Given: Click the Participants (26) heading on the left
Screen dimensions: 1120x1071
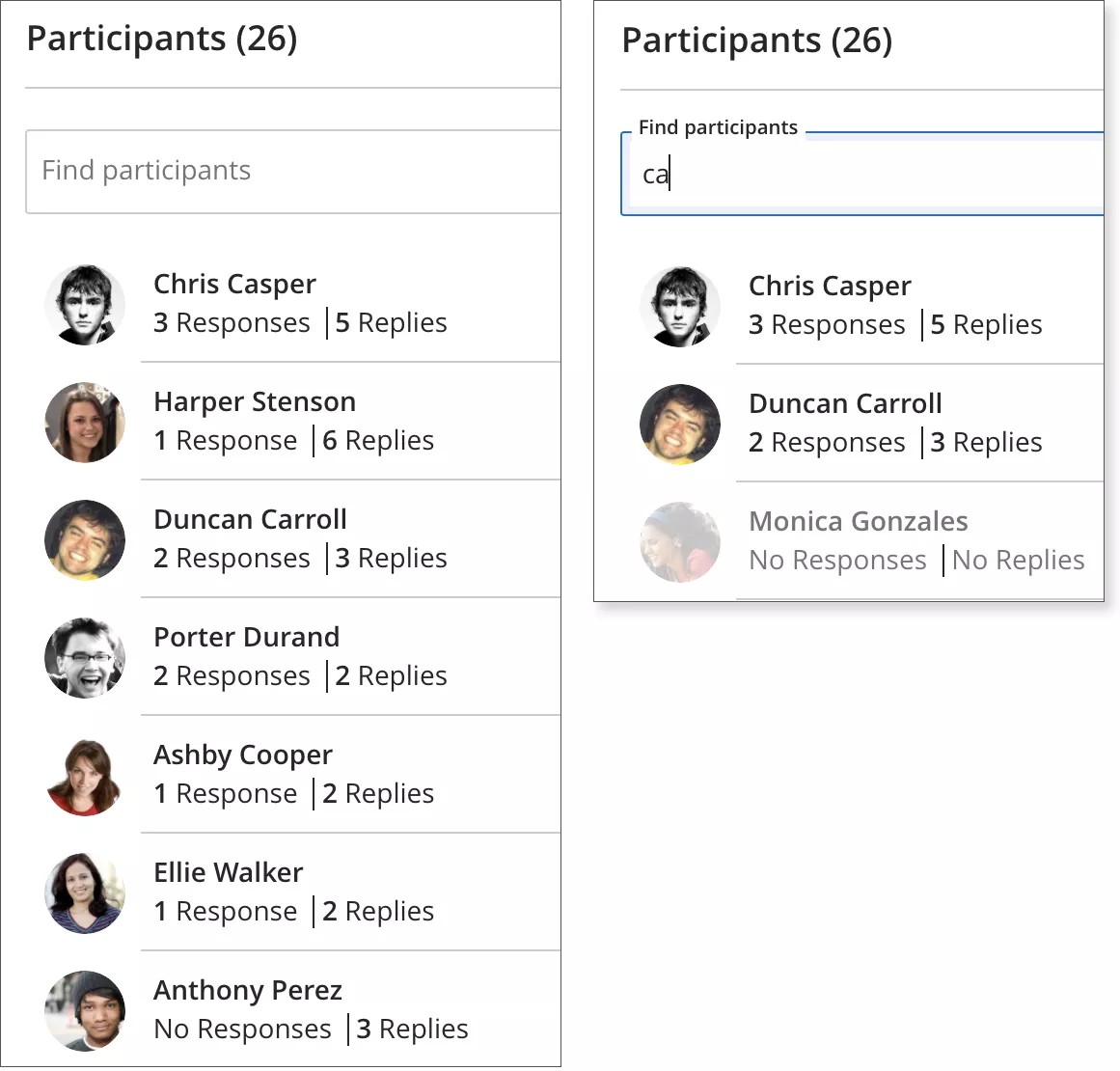Looking at the screenshot, I should click(x=161, y=40).
